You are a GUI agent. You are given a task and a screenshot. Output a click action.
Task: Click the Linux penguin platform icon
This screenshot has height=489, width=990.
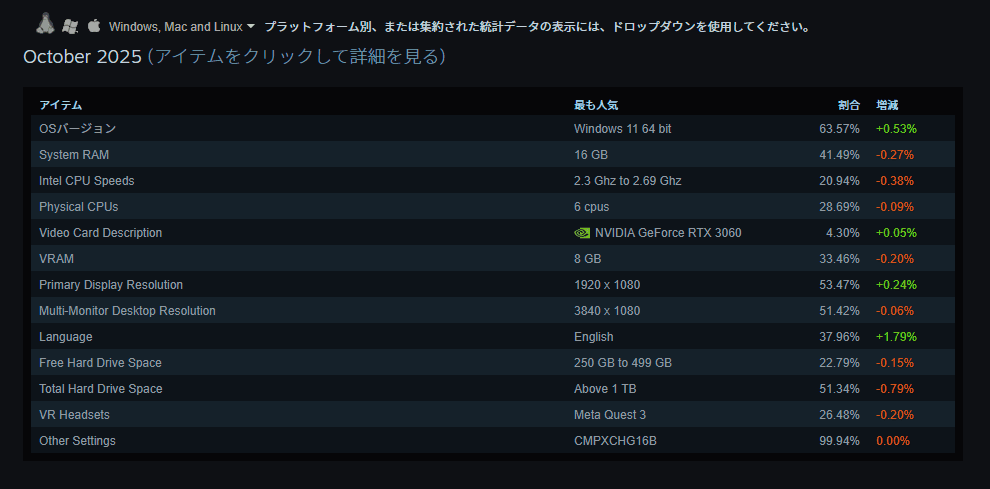45,23
